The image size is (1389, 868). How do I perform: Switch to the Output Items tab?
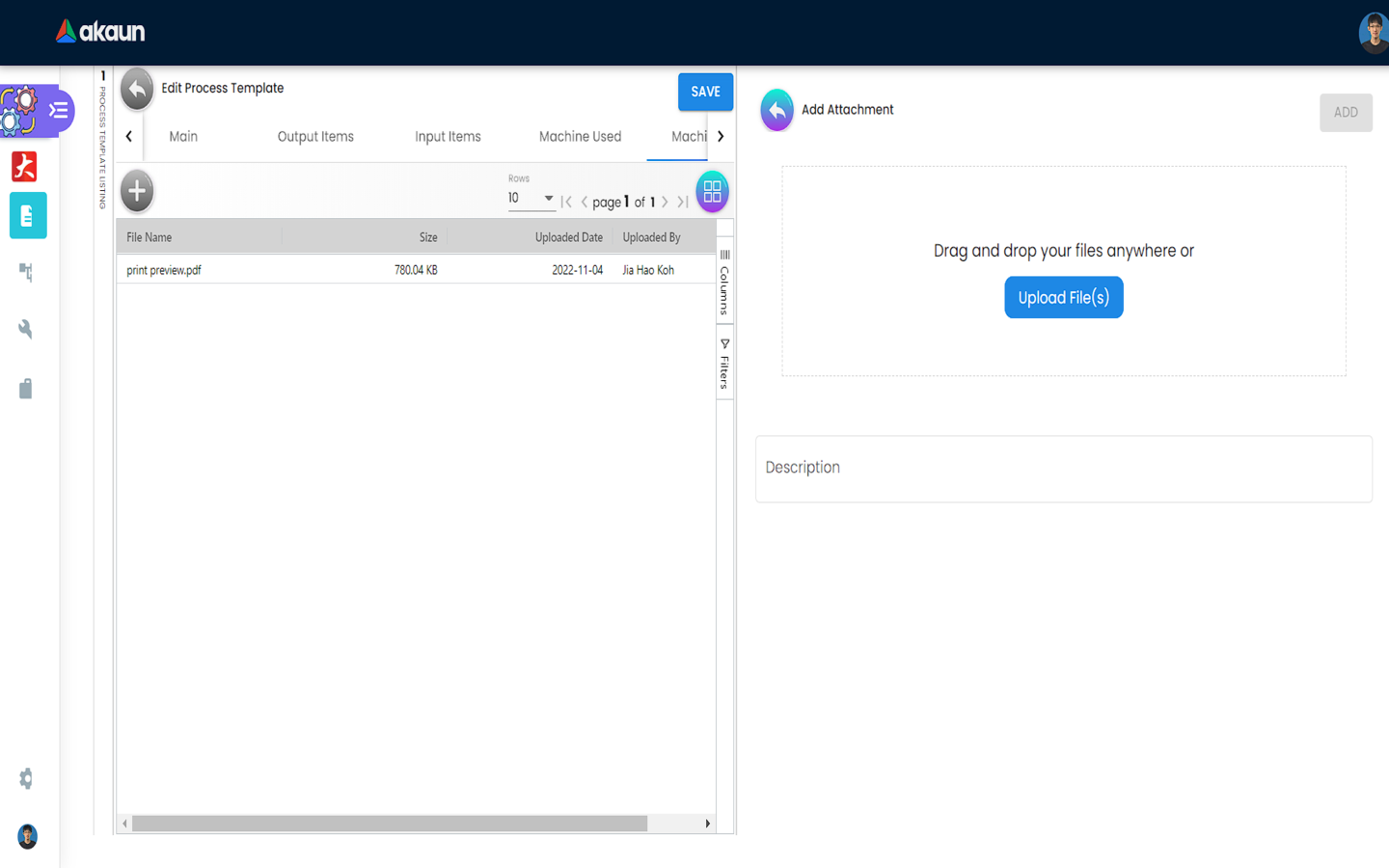[x=315, y=137]
